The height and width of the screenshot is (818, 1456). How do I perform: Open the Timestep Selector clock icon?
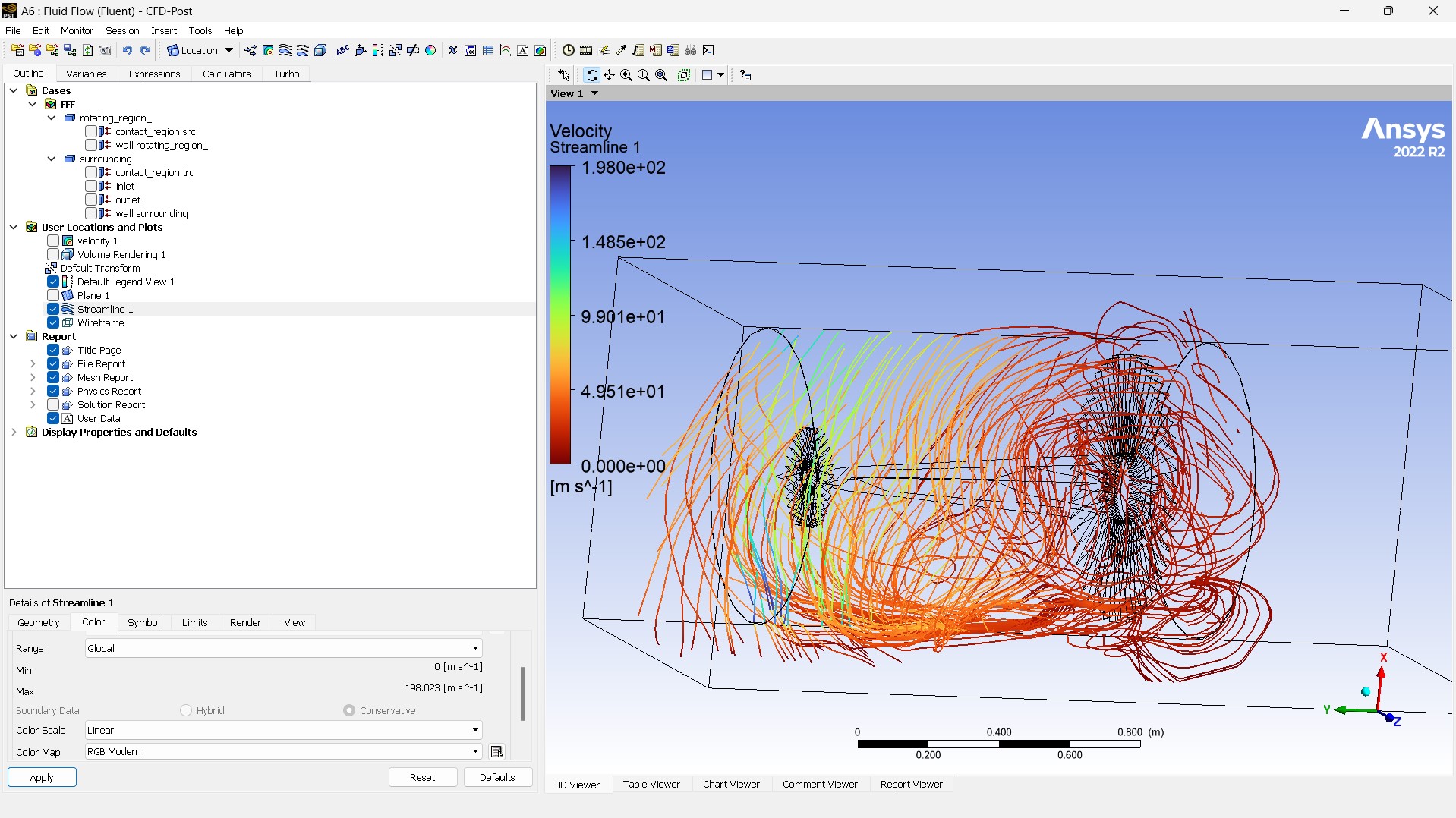coord(569,50)
